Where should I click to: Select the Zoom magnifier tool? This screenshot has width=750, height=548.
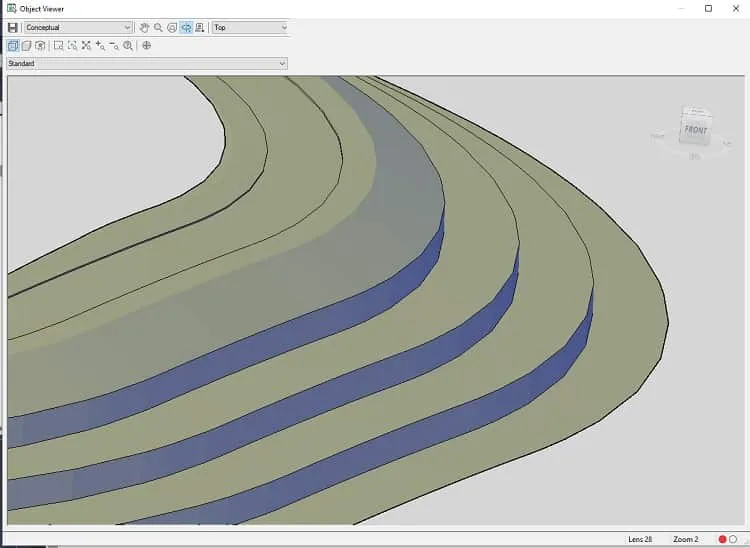[x=158, y=28]
